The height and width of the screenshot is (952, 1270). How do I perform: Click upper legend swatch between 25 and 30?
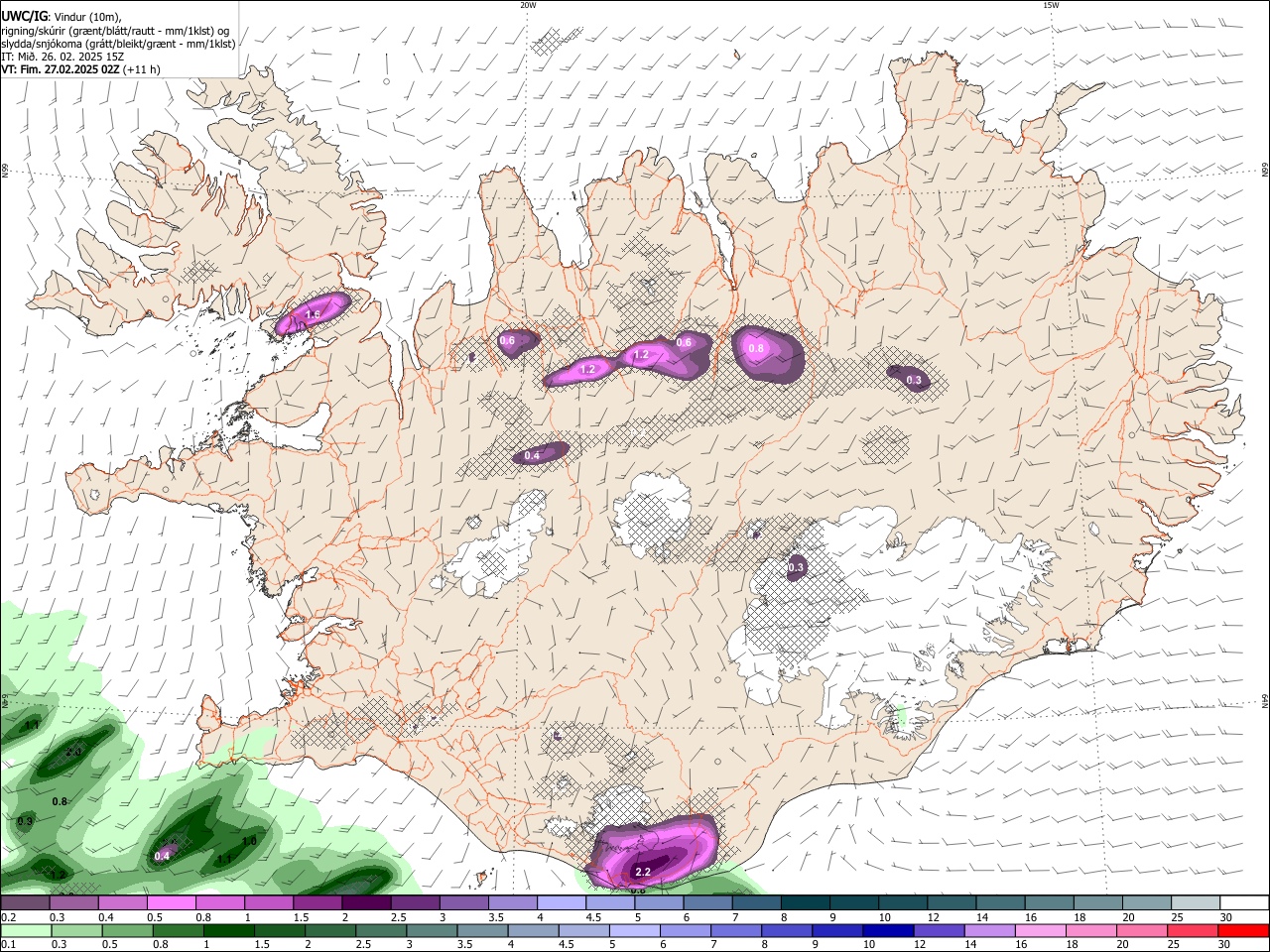[1197, 903]
